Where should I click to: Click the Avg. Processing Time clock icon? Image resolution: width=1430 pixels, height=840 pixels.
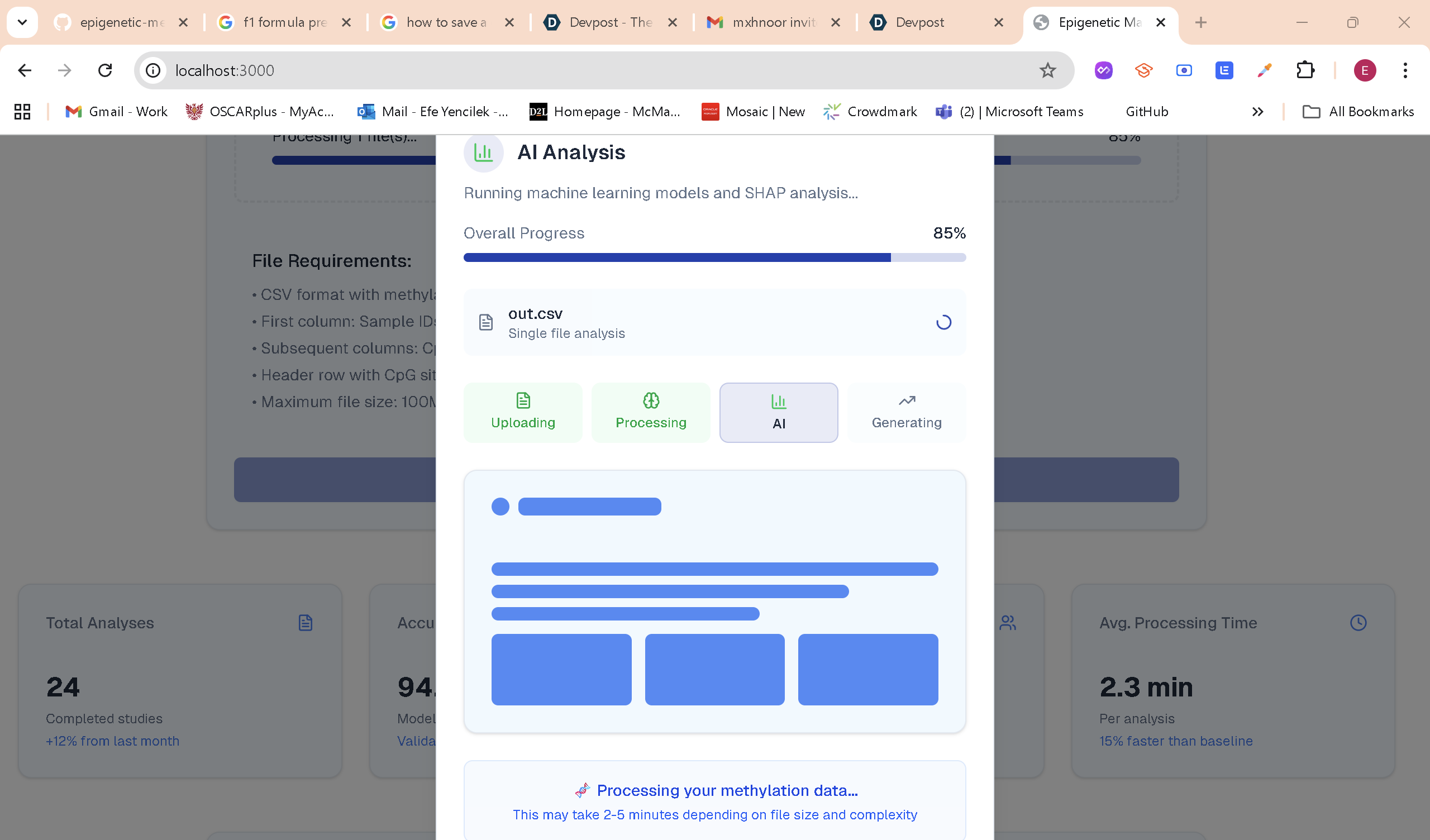coord(1357,623)
